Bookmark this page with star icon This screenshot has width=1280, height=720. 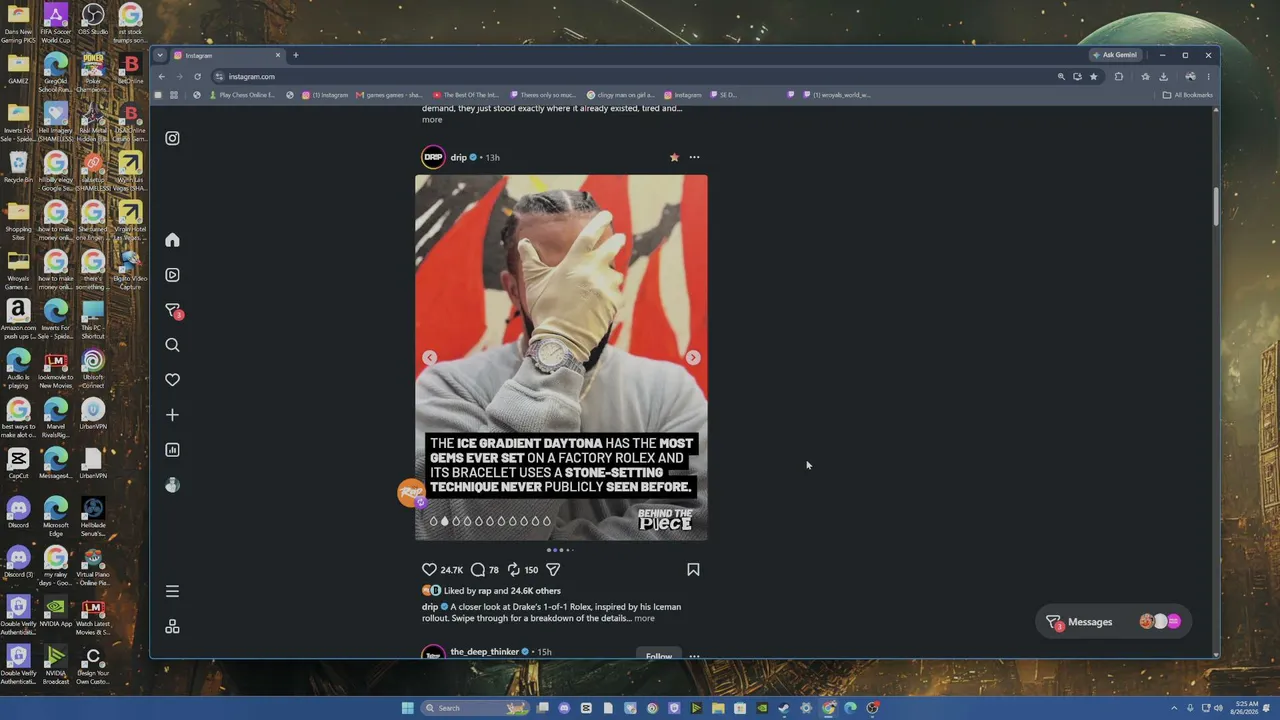(x=1094, y=76)
